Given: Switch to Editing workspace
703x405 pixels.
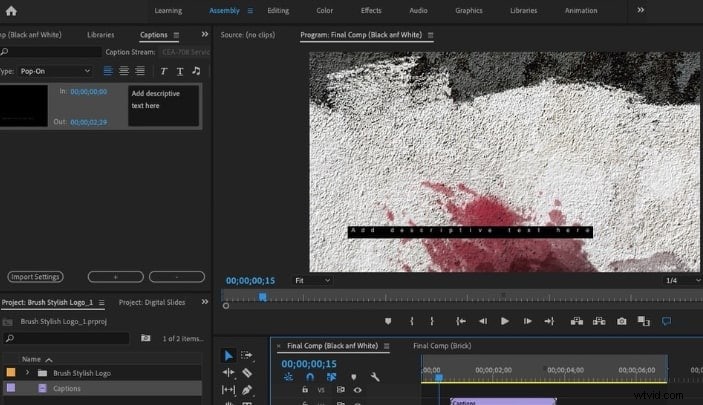Looking at the screenshot, I should (x=278, y=11).
